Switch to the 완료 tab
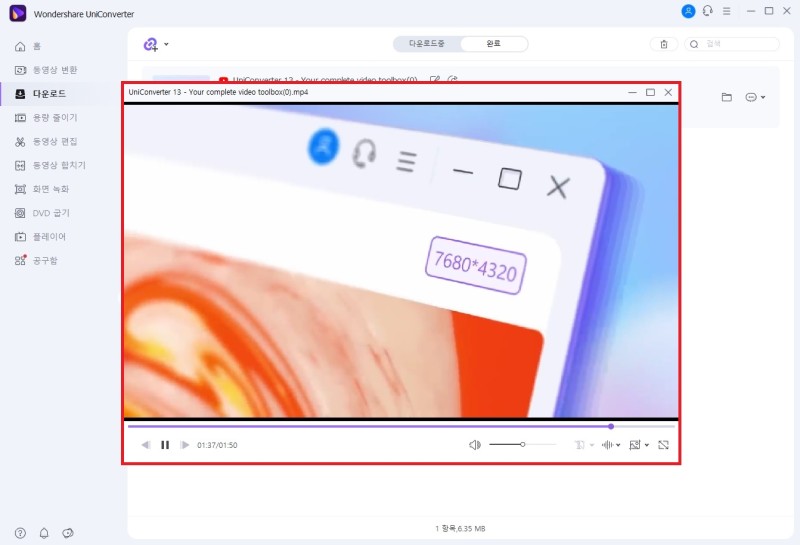 pos(493,44)
